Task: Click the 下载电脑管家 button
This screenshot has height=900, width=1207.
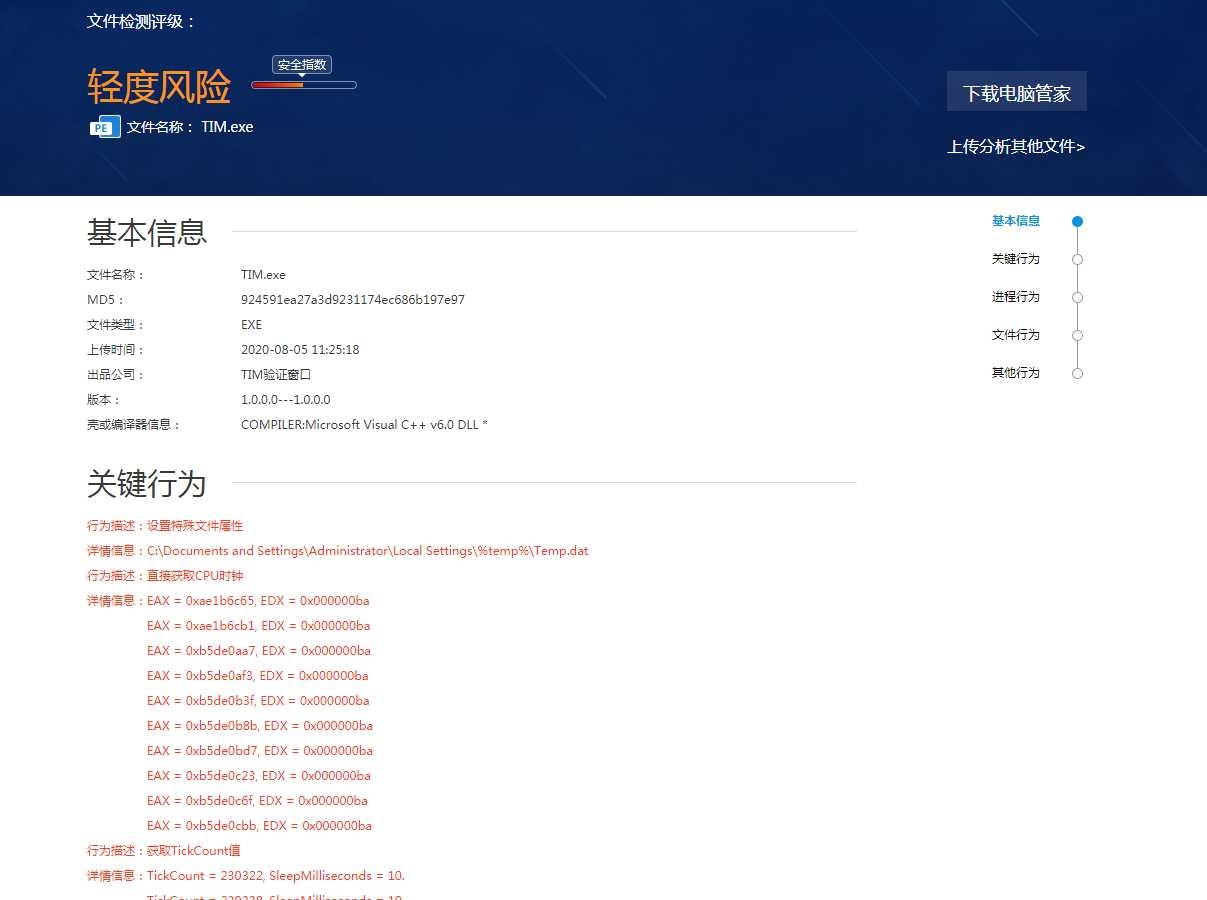Action: click(x=1017, y=92)
